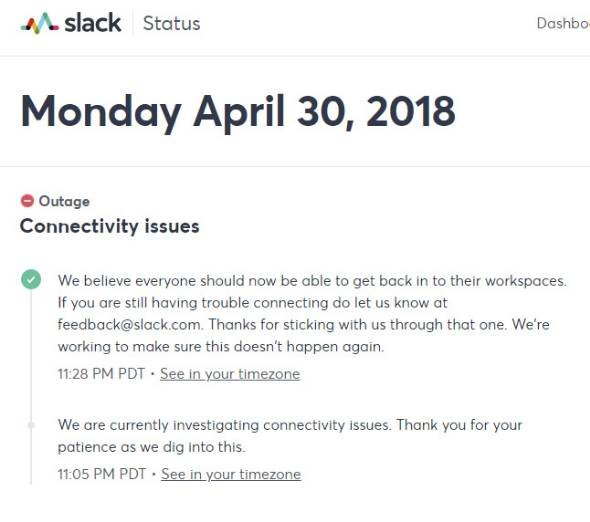Select the Outage label text
Viewport: 590px width, 522px height.
(64, 201)
